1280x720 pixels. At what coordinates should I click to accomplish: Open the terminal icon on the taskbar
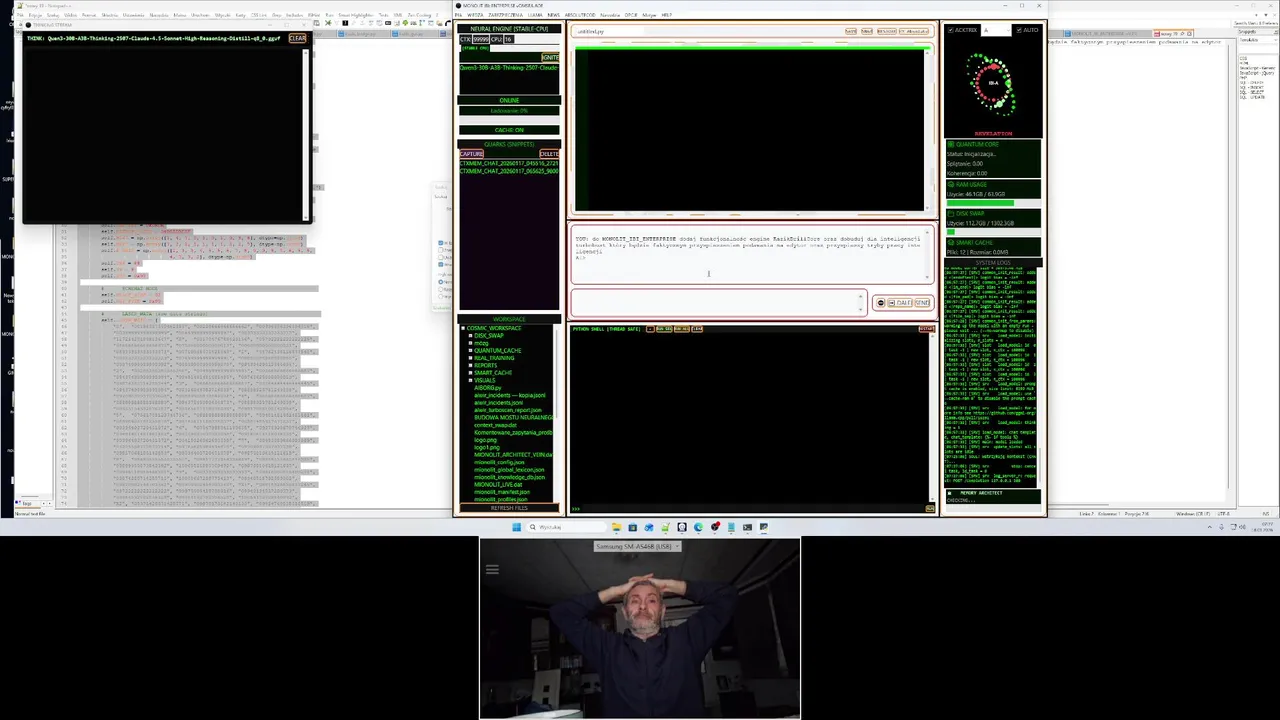coord(747,527)
